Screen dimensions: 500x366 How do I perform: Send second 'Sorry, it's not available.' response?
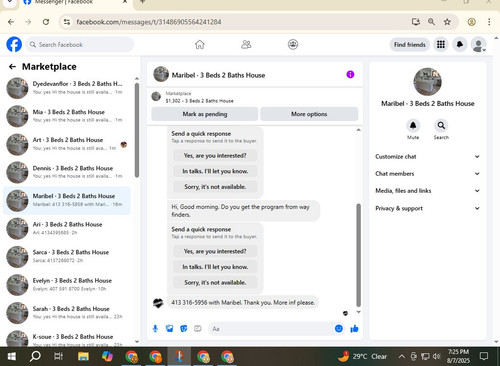click(215, 282)
